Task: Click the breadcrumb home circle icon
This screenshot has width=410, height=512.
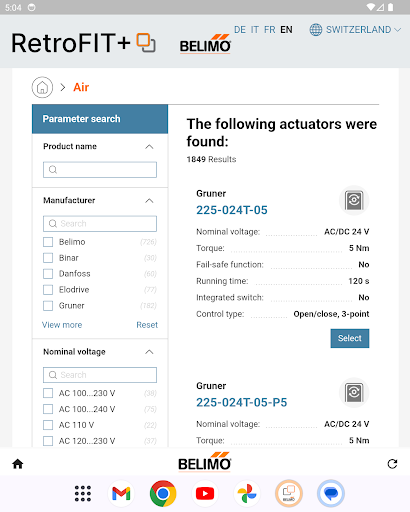Action: coord(42,87)
